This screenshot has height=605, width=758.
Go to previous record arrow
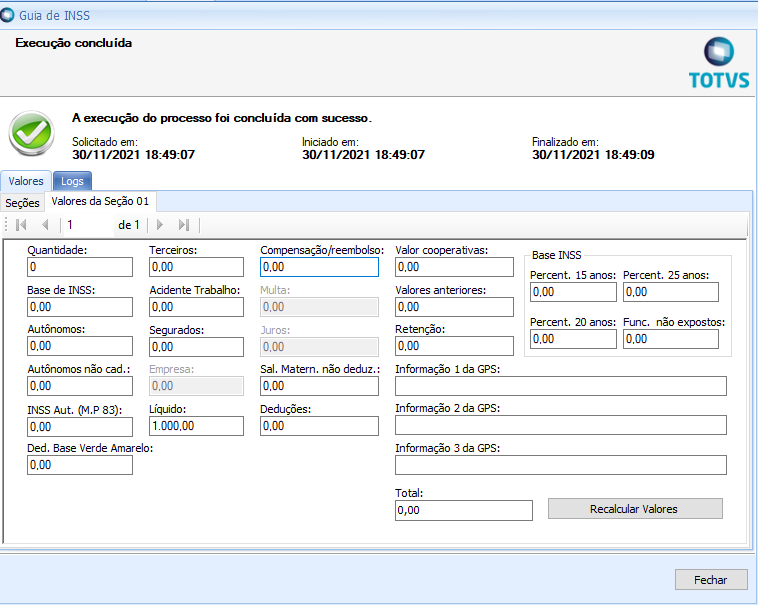click(x=45, y=225)
